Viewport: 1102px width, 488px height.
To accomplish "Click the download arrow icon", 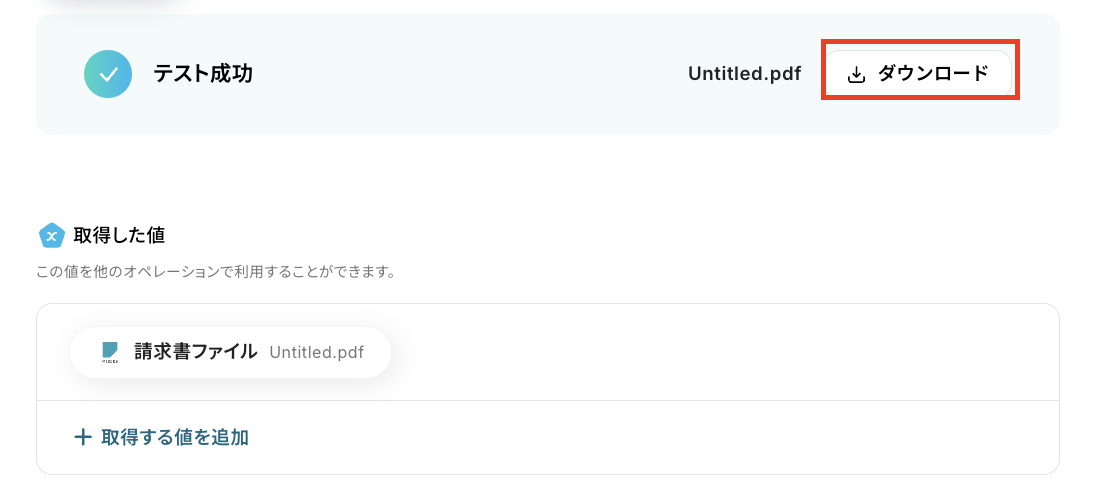I will (856, 74).
